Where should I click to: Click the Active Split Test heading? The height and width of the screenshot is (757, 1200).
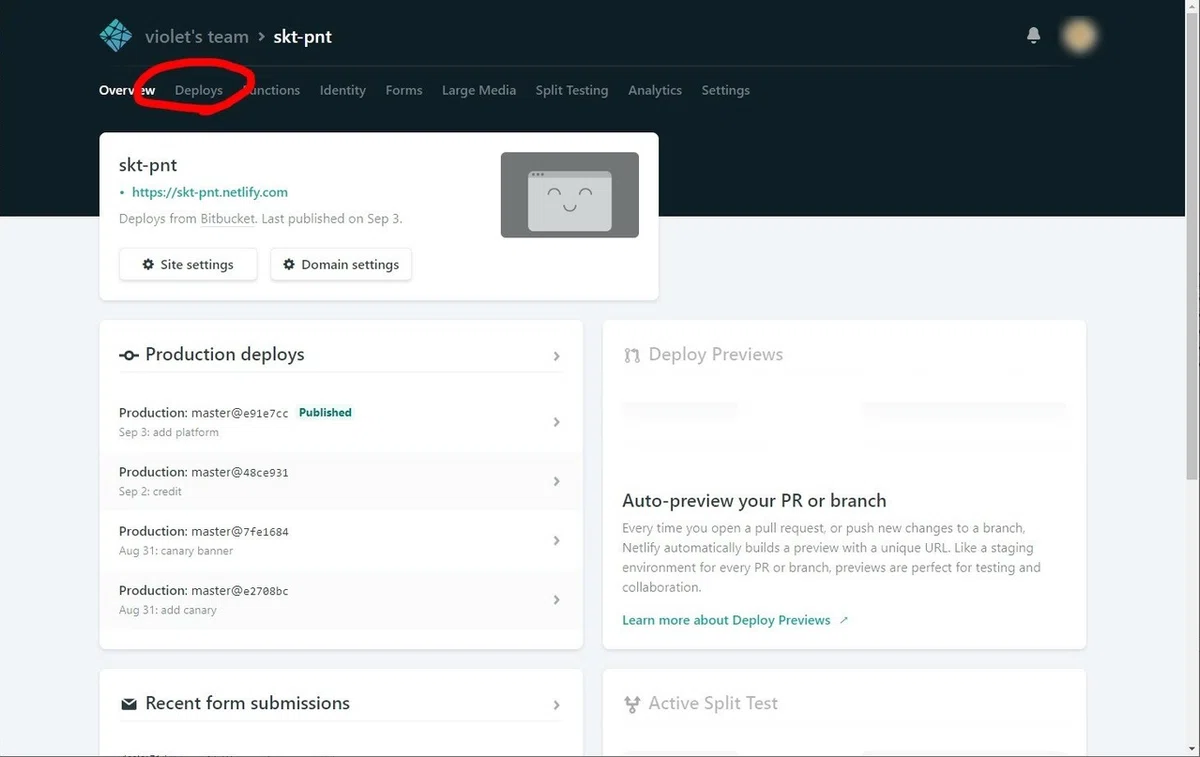(713, 703)
